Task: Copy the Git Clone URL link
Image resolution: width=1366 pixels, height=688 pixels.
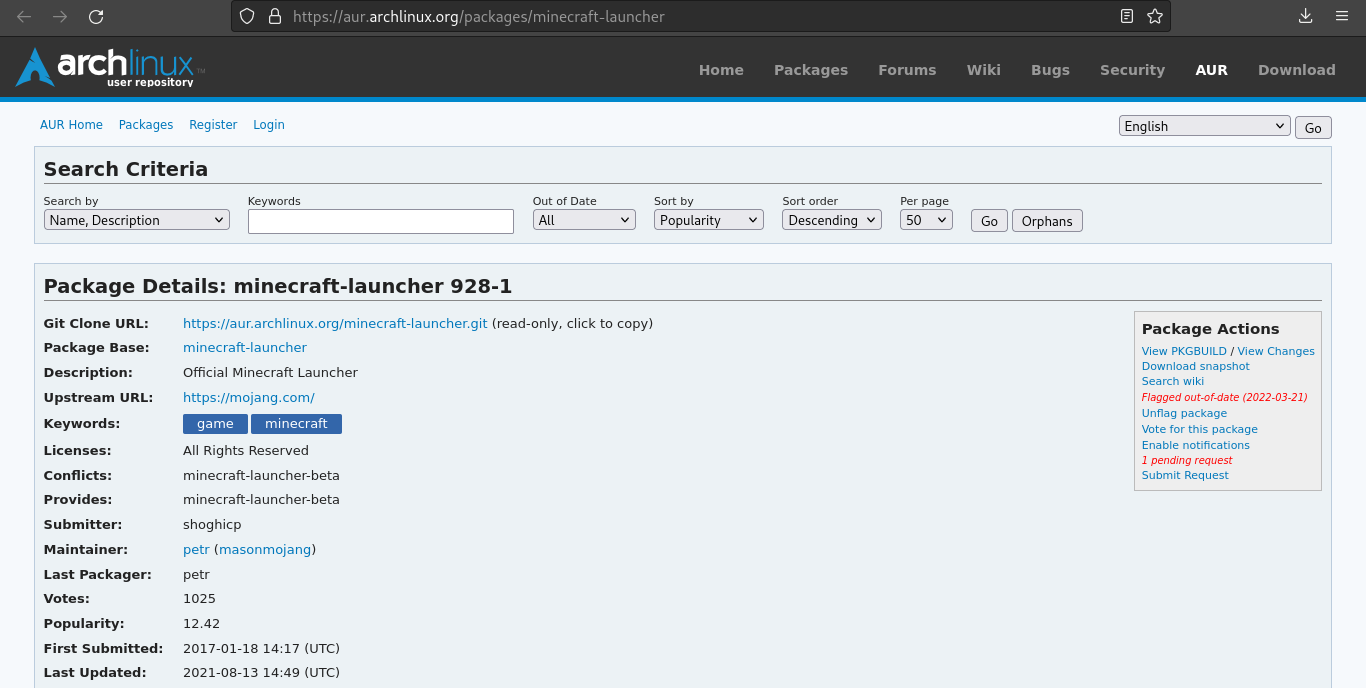Action: (x=335, y=323)
